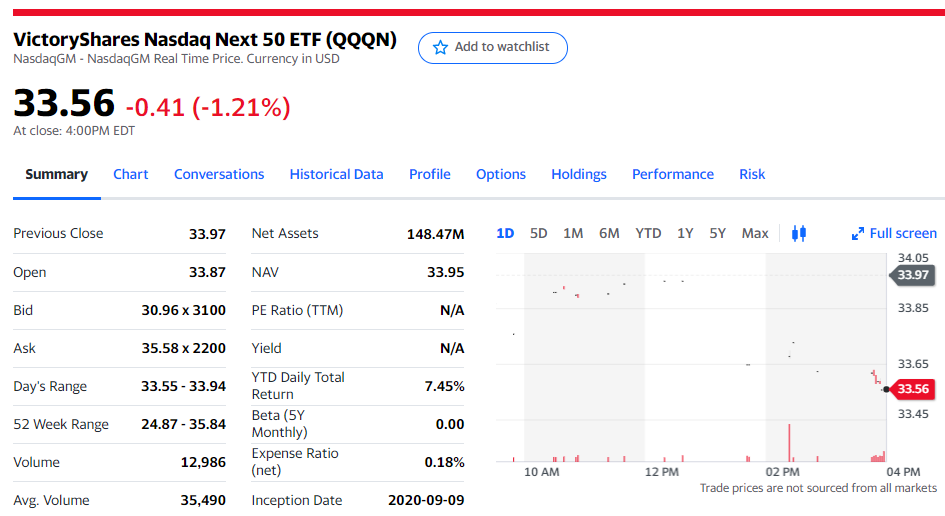Open the Summary tab
Screen dimensions: 945x516
point(57,174)
